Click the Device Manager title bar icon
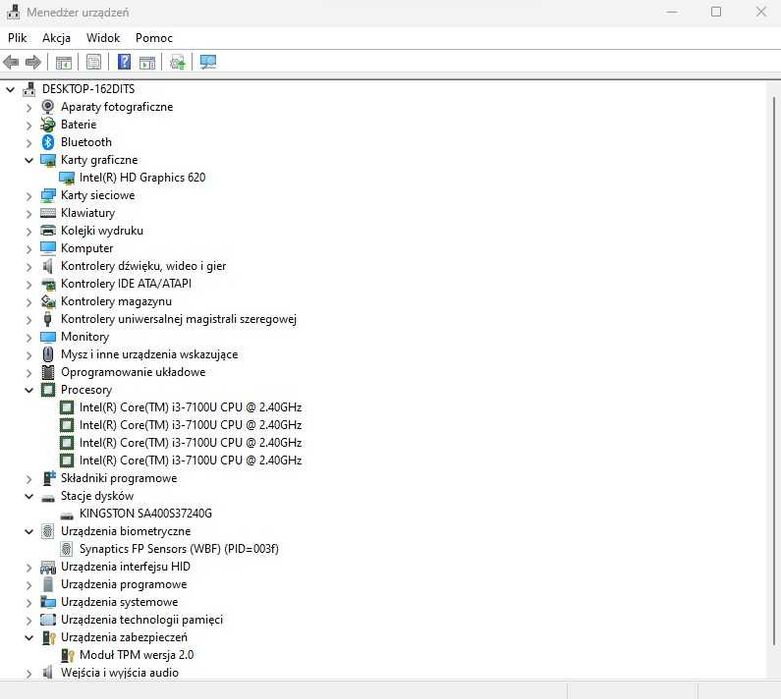This screenshot has height=699, width=781. (13, 12)
